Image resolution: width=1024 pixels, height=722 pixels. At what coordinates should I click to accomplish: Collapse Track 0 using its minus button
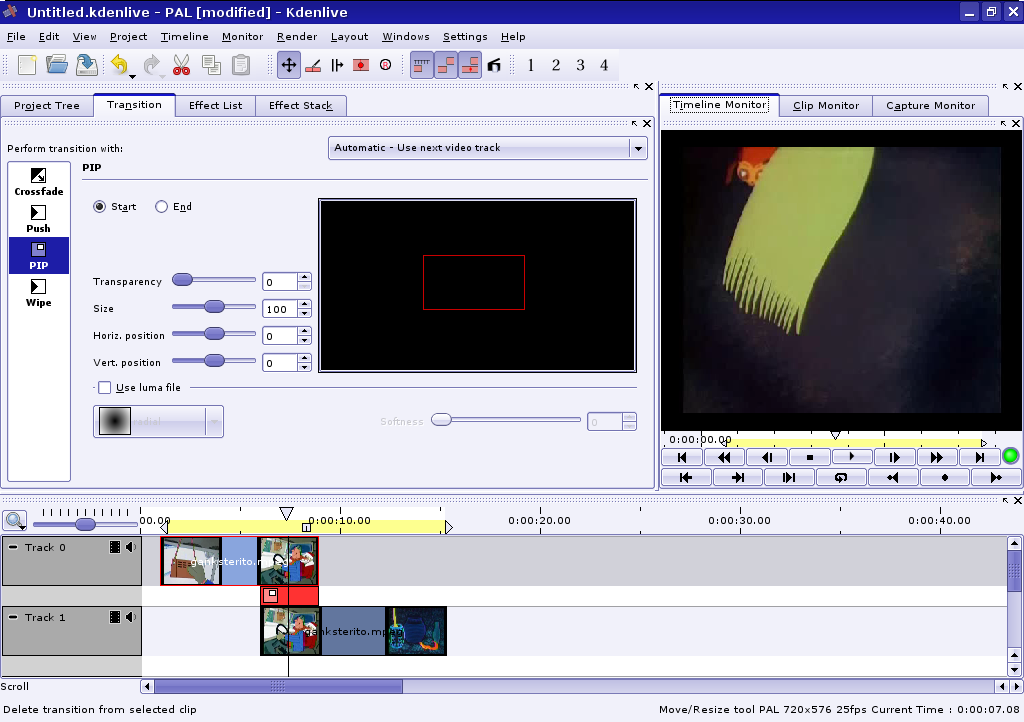tap(13, 547)
